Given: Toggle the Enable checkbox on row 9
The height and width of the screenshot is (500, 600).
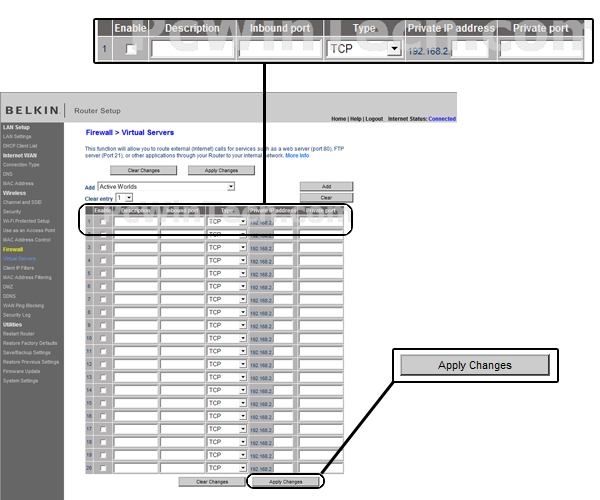Looking at the screenshot, I should point(103,326).
